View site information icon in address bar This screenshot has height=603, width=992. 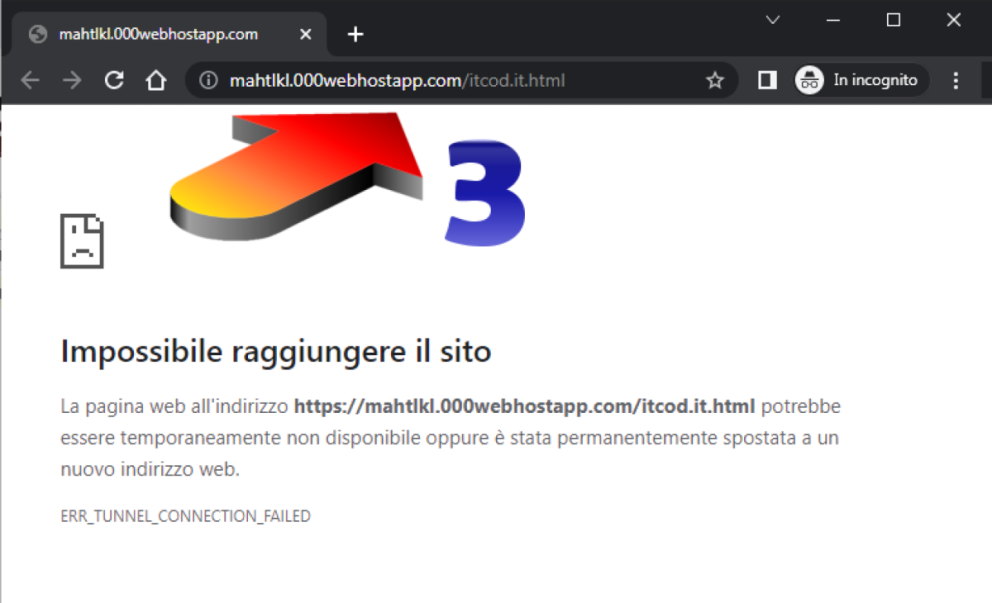pos(208,80)
